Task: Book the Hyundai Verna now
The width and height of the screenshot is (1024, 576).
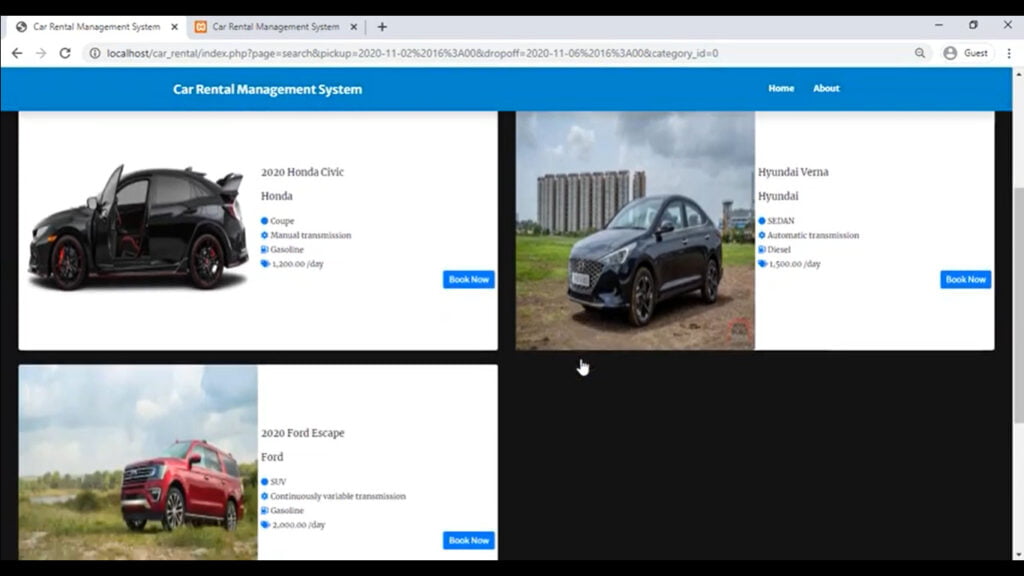Action: (965, 280)
